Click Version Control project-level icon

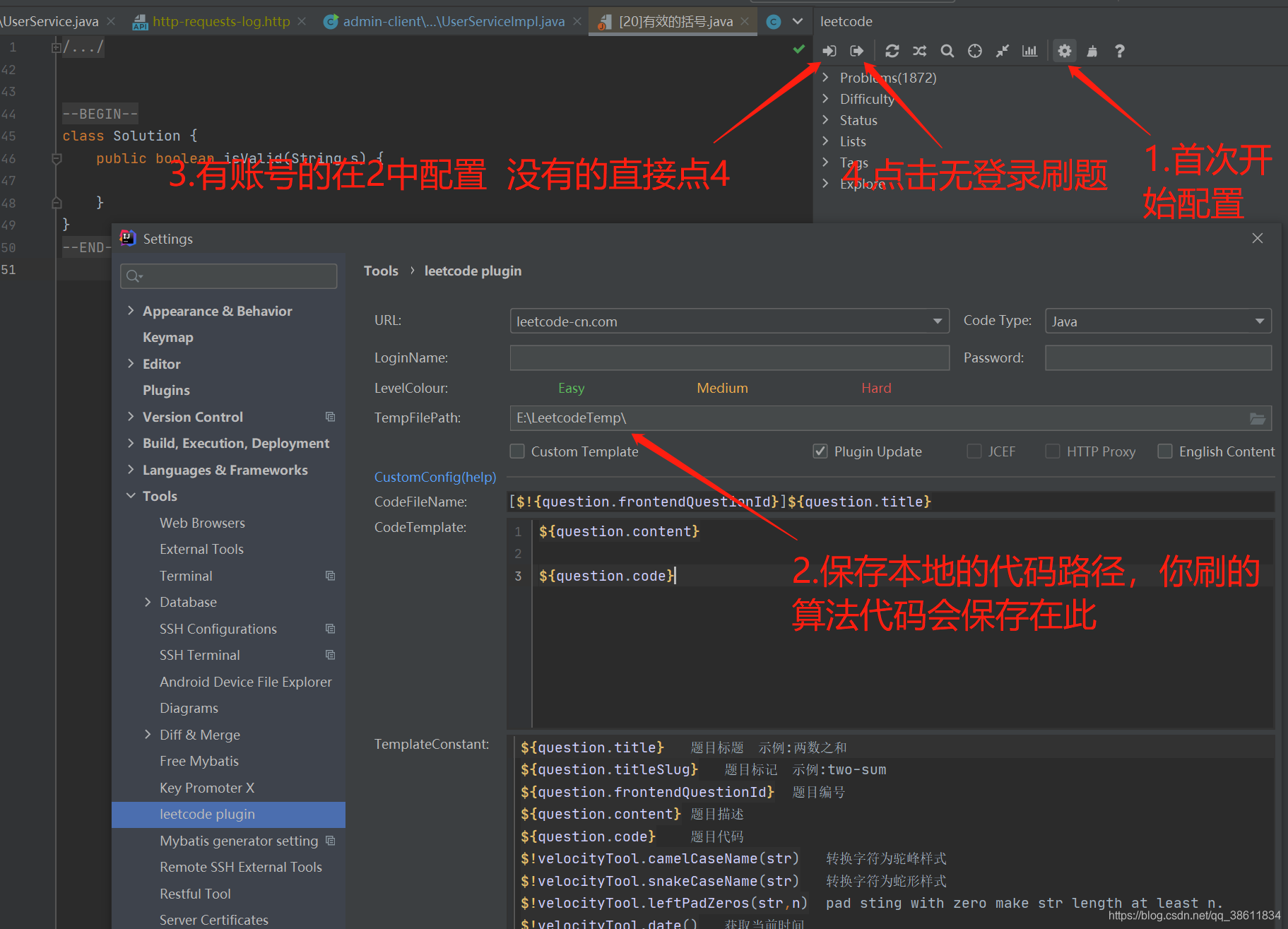click(330, 417)
